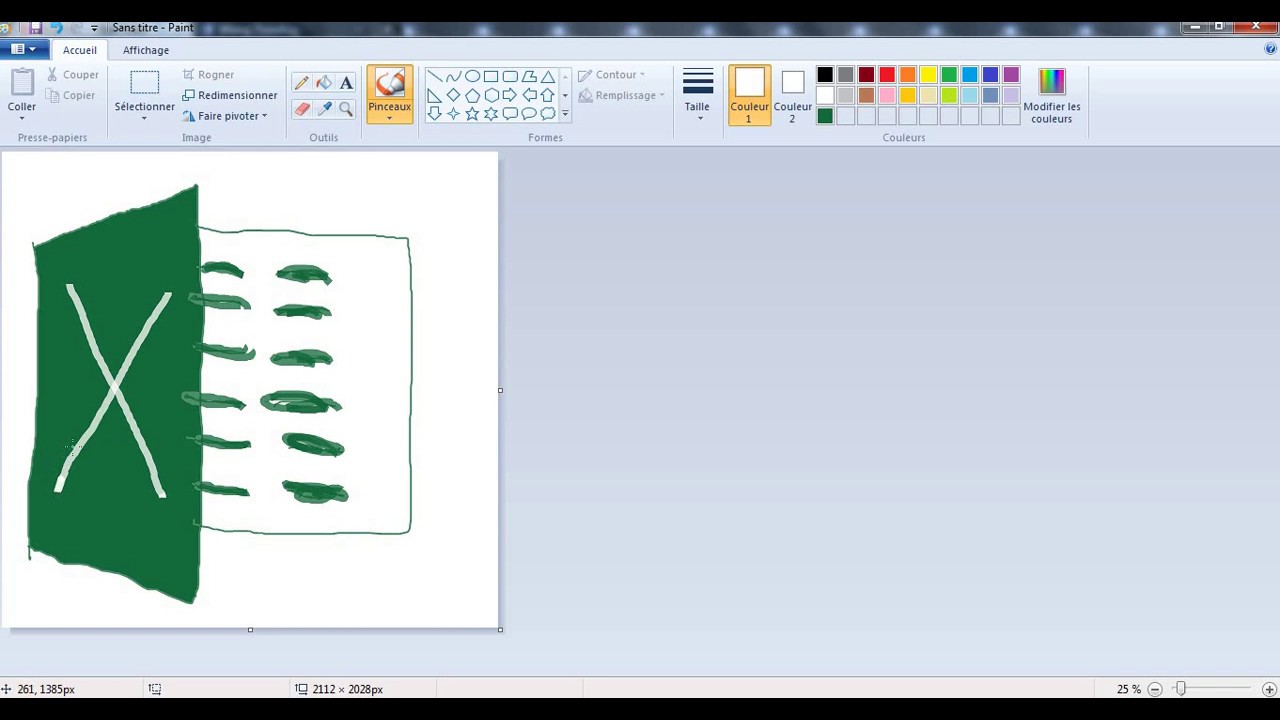
Task: Select the Eraser tool
Action: (302, 108)
